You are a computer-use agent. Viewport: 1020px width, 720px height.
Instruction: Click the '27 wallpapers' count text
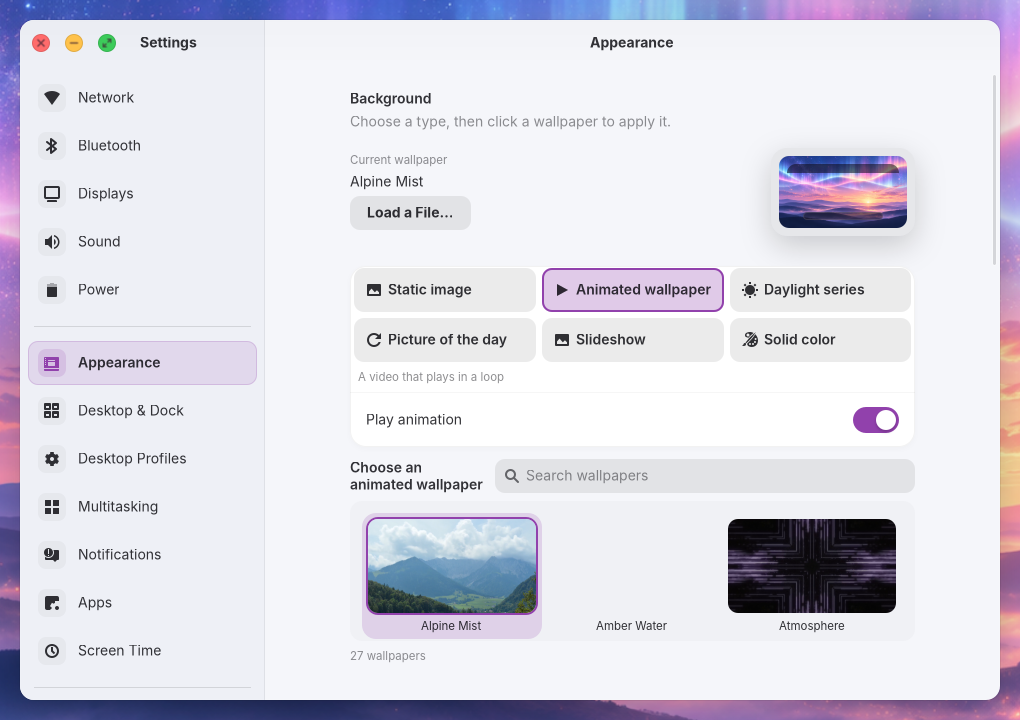pyautogui.click(x=388, y=656)
